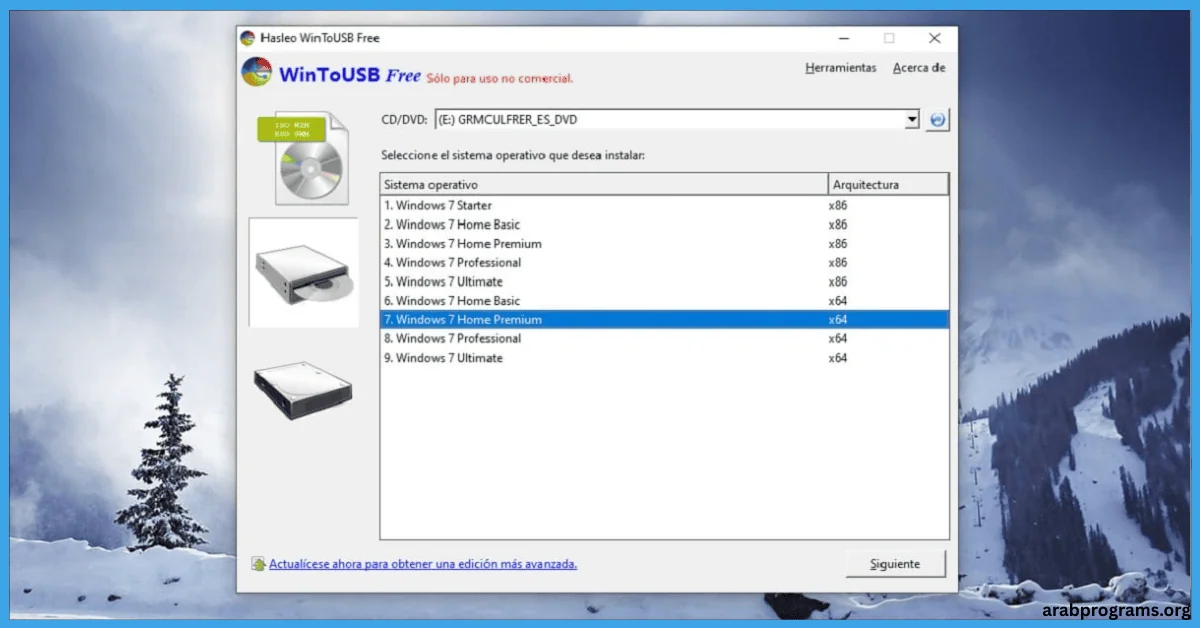Select the CD/DVD drive source icon
1200x628 pixels.
[303, 273]
